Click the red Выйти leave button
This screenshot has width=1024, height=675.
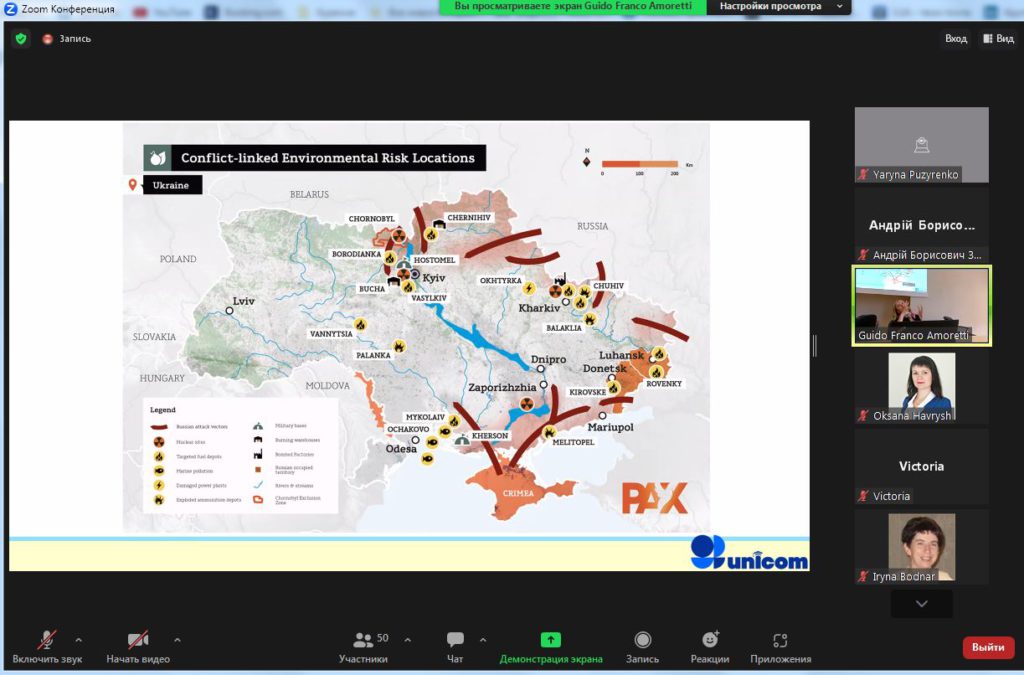(988, 647)
